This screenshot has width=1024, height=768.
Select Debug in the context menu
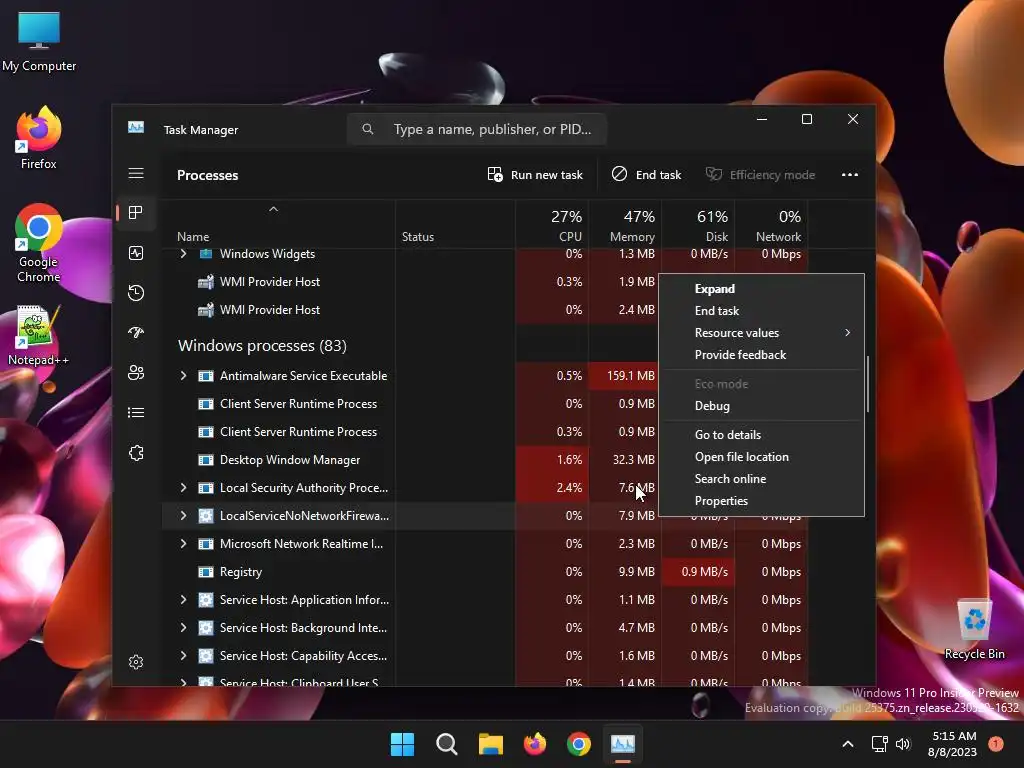pyautogui.click(x=761, y=406)
